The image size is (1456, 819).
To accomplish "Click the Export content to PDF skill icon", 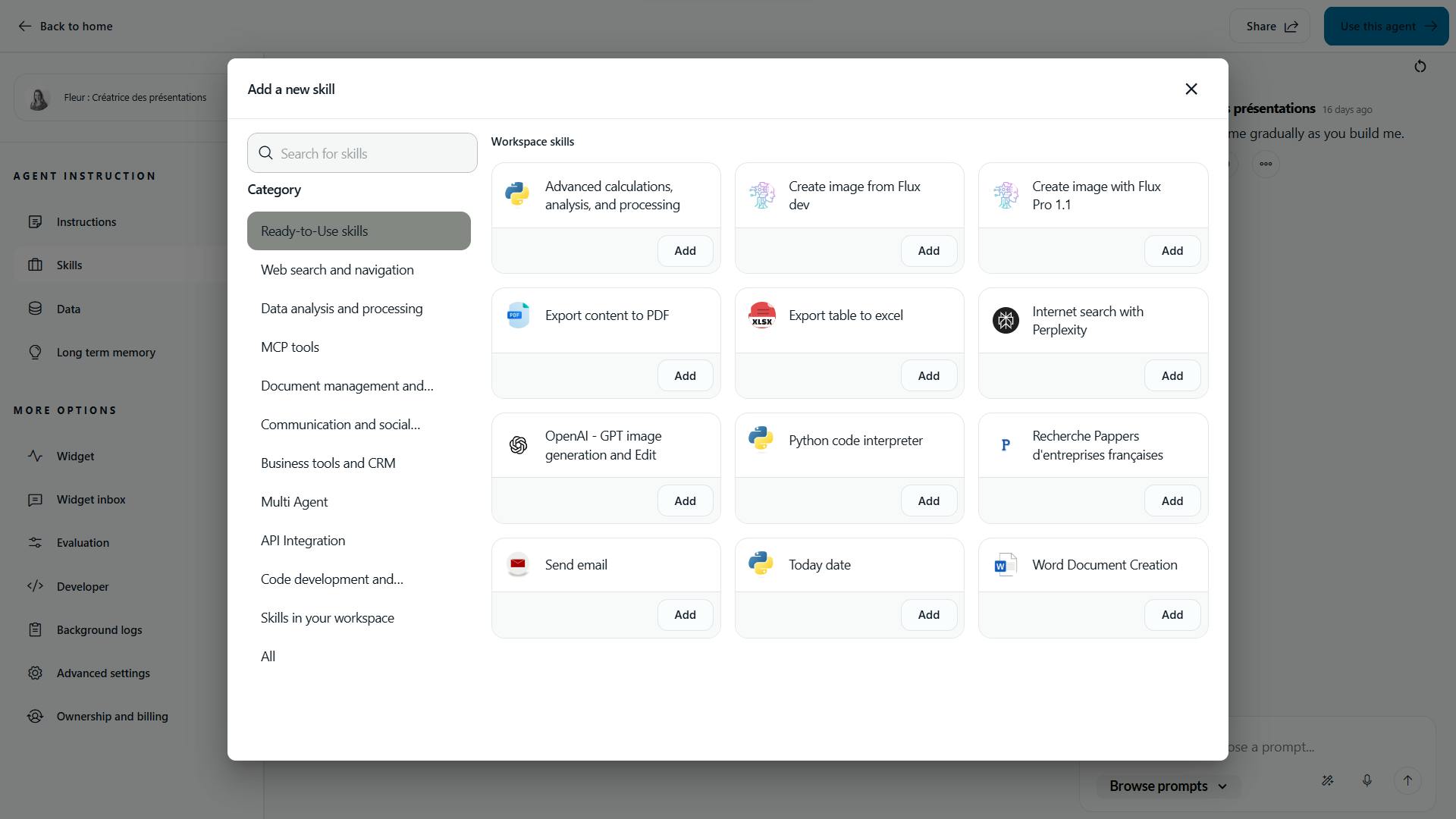I will (519, 314).
